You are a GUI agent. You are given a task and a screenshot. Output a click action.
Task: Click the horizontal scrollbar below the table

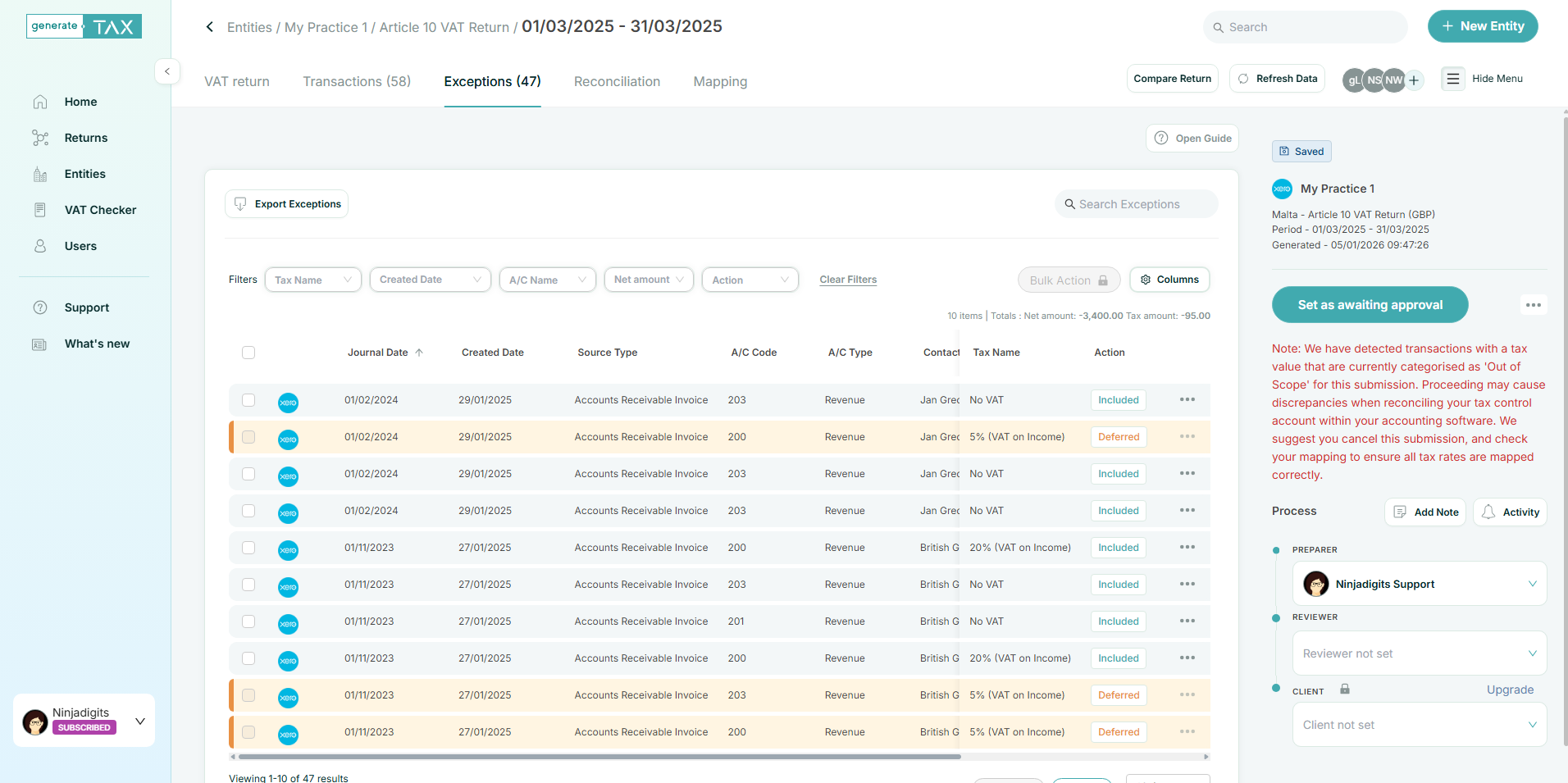click(x=599, y=757)
